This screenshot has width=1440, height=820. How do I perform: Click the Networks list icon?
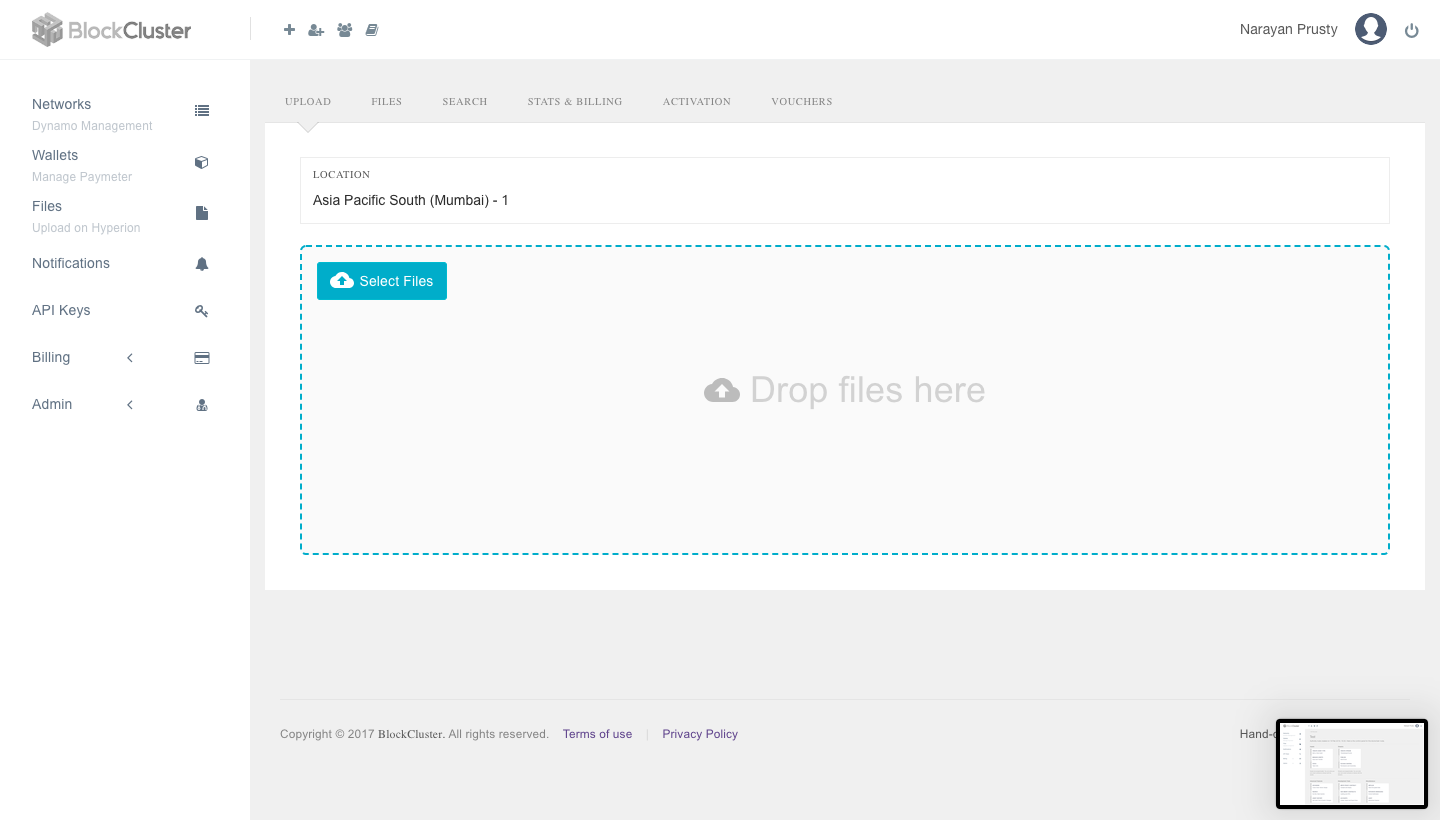(201, 110)
